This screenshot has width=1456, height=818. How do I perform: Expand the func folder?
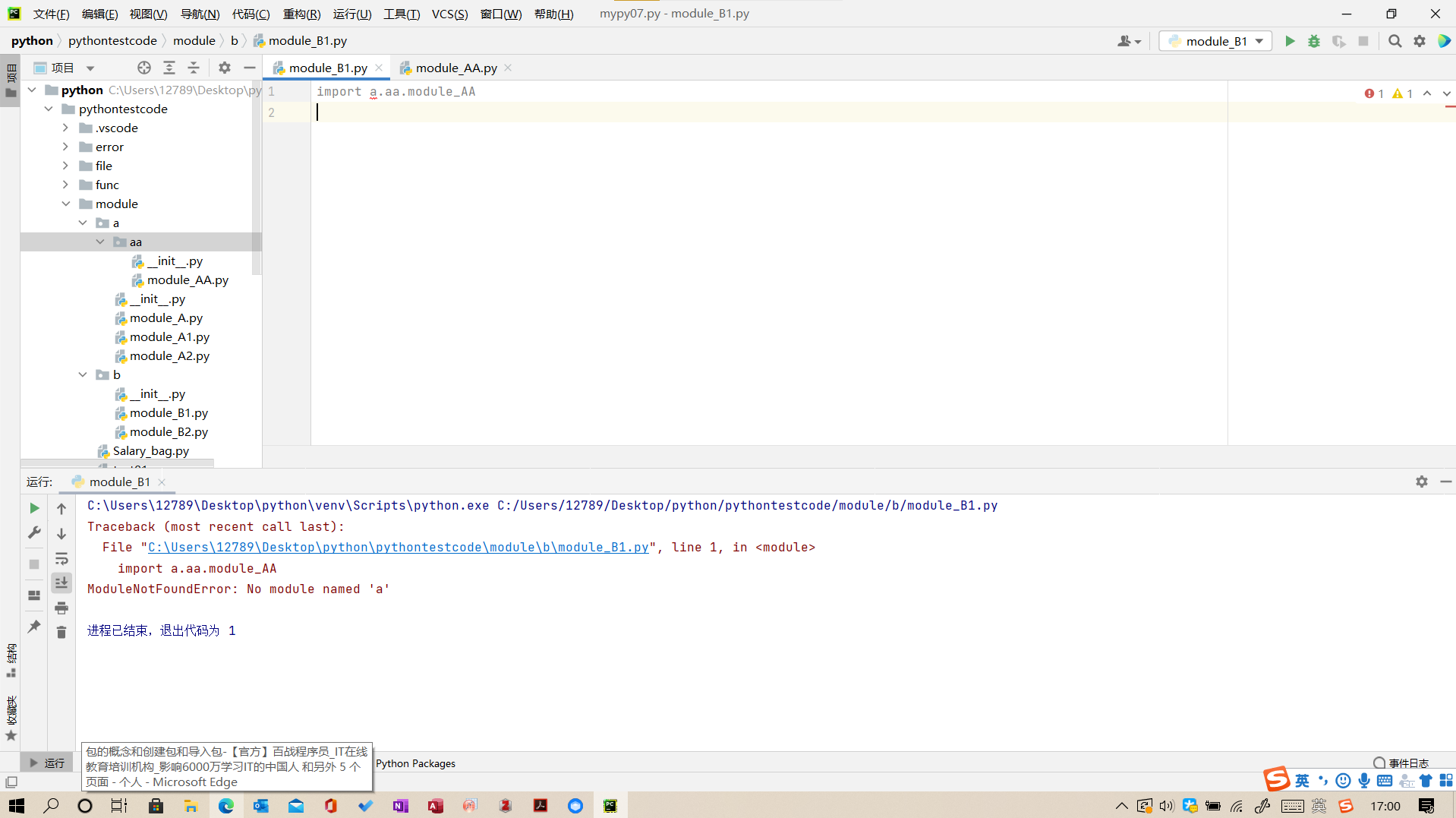click(x=66, y=185)
